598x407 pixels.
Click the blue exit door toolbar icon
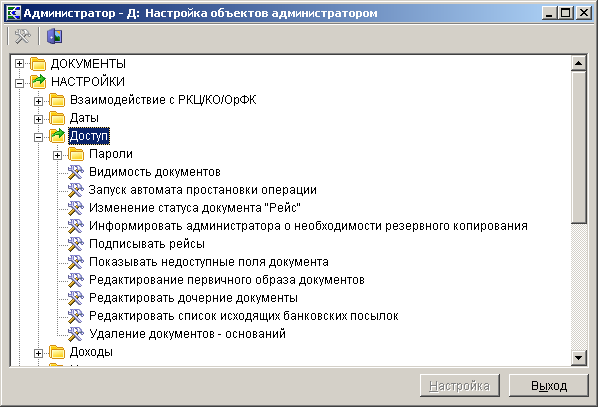point(55,37)
